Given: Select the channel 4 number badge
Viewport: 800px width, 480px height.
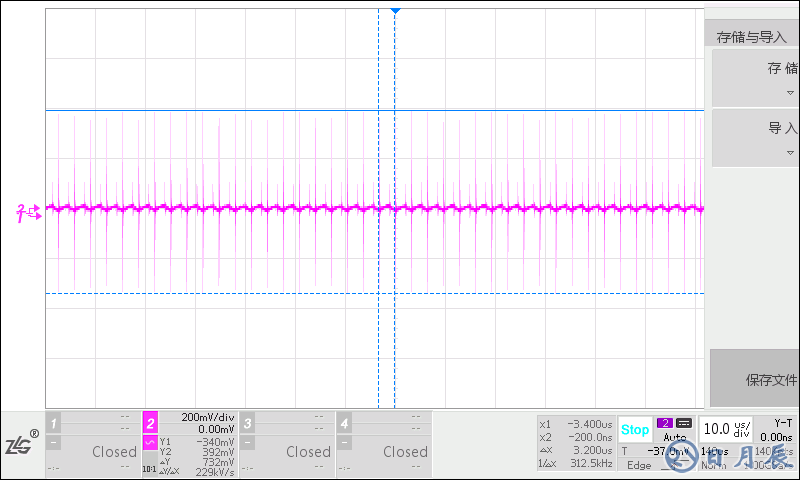Looking at the screenshot, I should click(344, 423).
